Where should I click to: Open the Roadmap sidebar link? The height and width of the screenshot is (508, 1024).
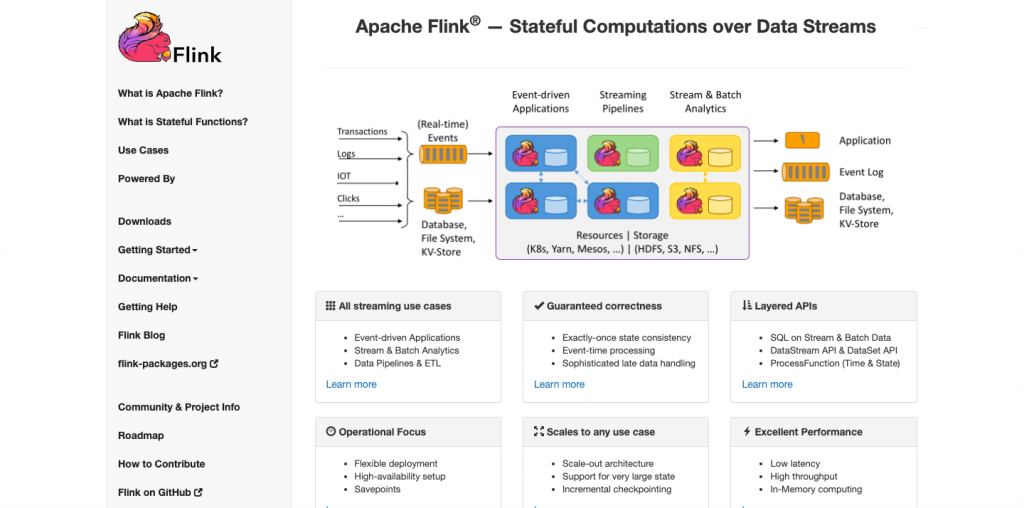(x=141, y=436)
